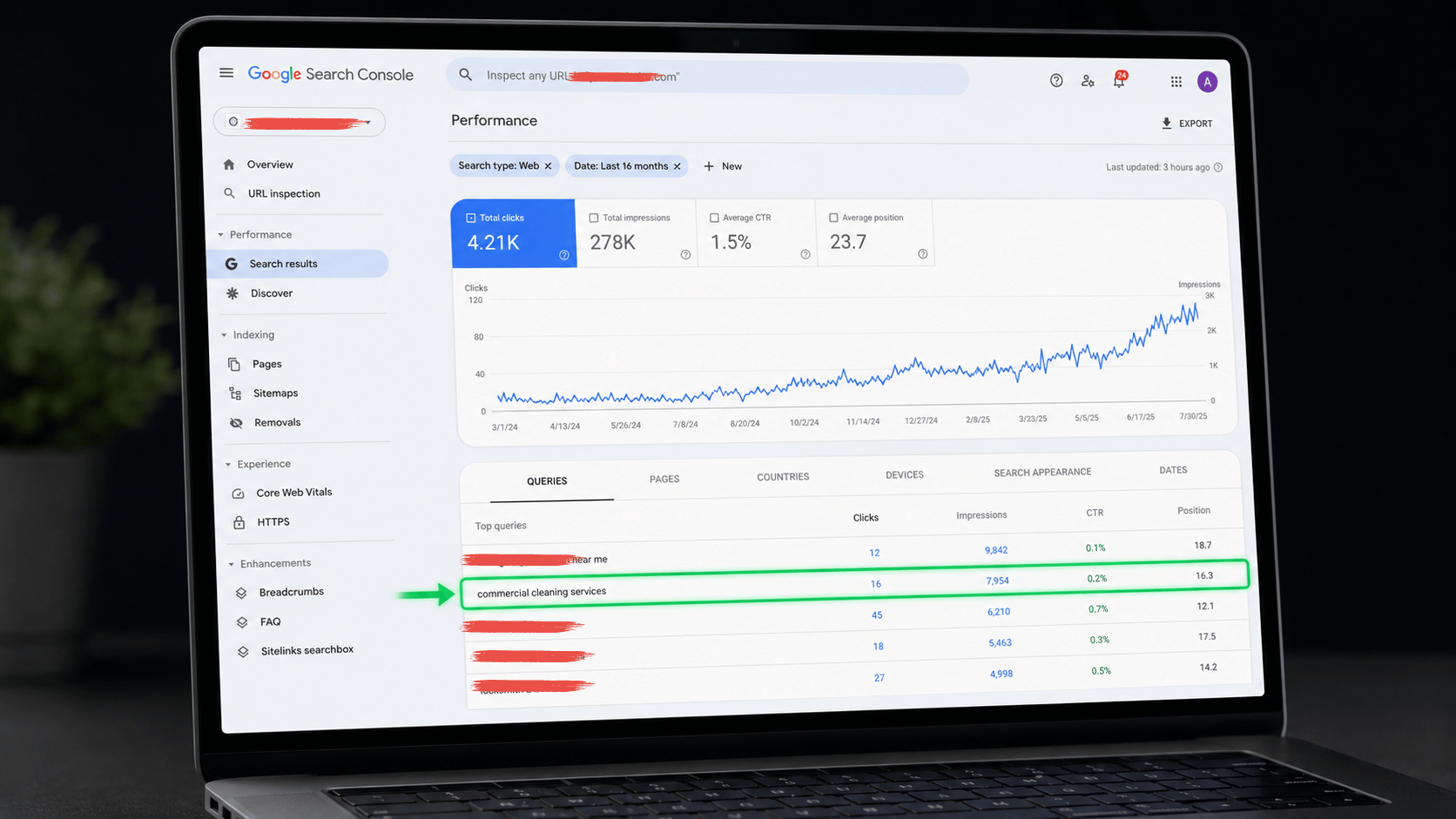1456x819 pixels.
Task: Click help icon on Total clicks card
Action: 564,255
